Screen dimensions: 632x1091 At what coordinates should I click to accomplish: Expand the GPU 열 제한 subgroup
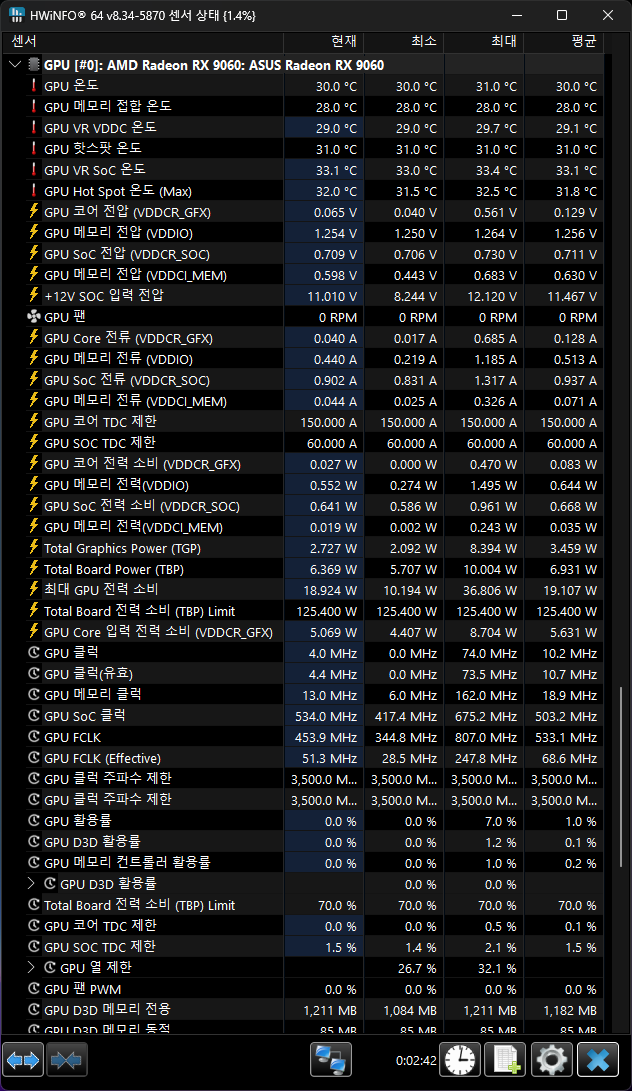coord(31,967)
